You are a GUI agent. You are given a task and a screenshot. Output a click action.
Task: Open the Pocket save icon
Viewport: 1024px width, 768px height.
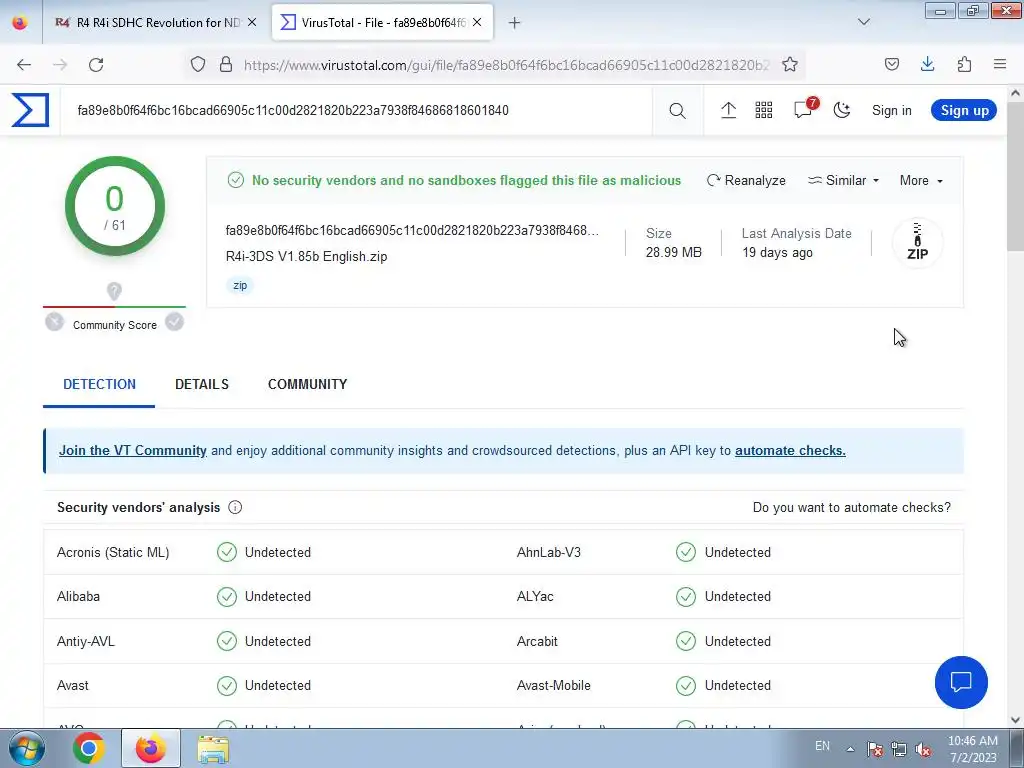tap(892, 64)
